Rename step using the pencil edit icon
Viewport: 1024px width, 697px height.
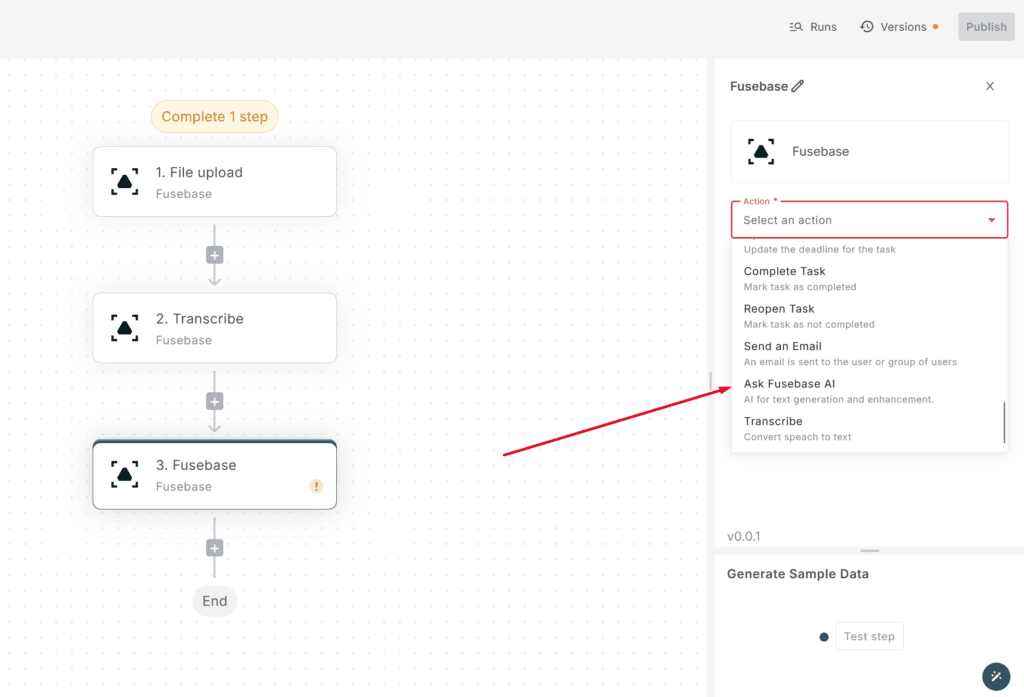pos(797,86)
